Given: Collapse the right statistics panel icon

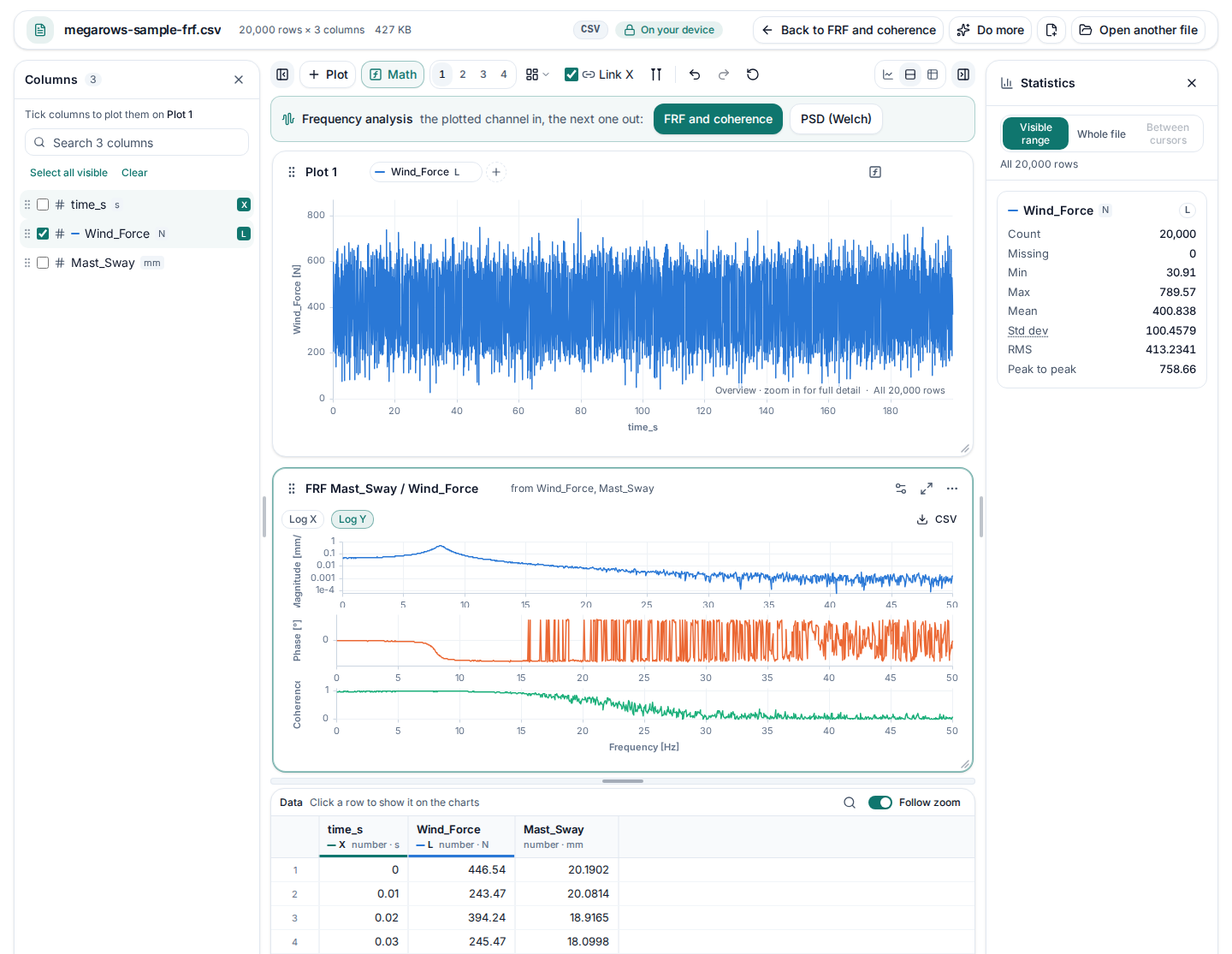Looking at the screenshot, I should coord(963,74).
